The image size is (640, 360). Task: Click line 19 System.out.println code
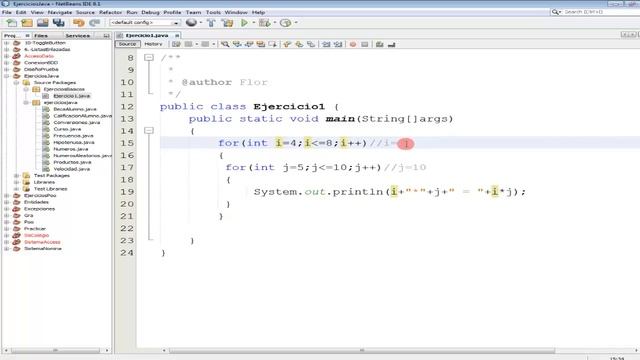tap(390, 192)
